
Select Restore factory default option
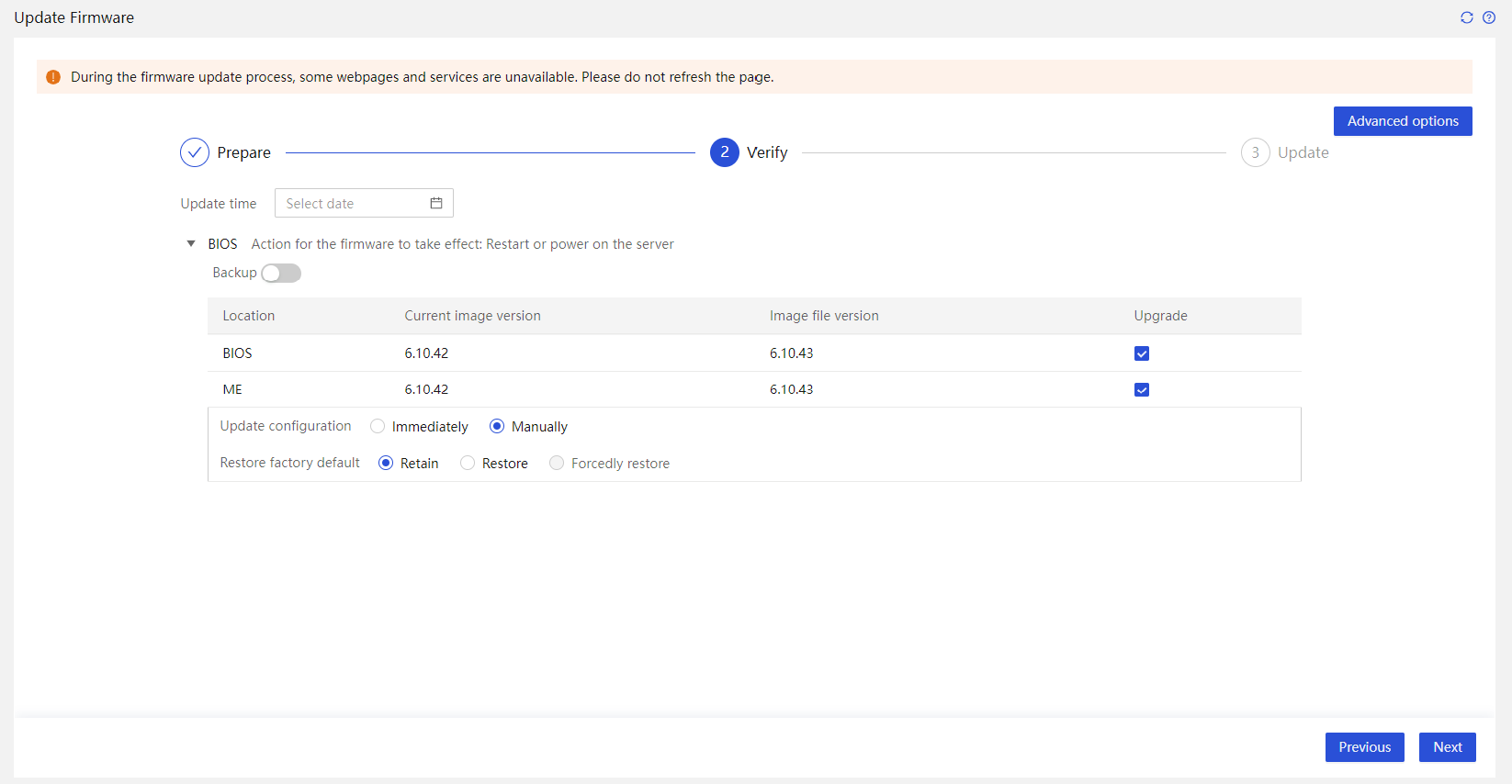pyautogui.click(x=468, y=463)
